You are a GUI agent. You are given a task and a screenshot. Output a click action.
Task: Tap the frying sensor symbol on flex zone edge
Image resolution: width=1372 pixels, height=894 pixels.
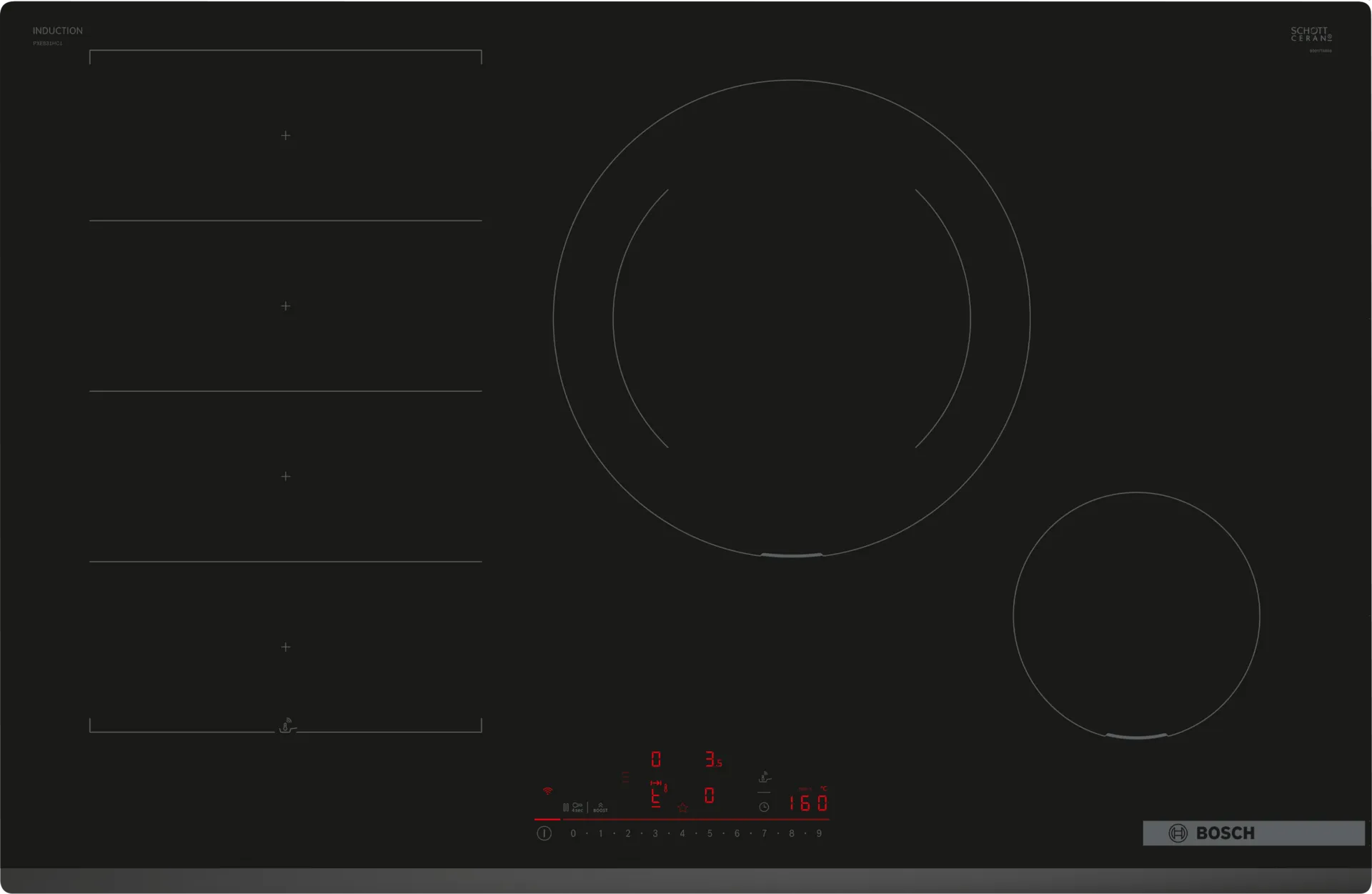coord(287,726)
